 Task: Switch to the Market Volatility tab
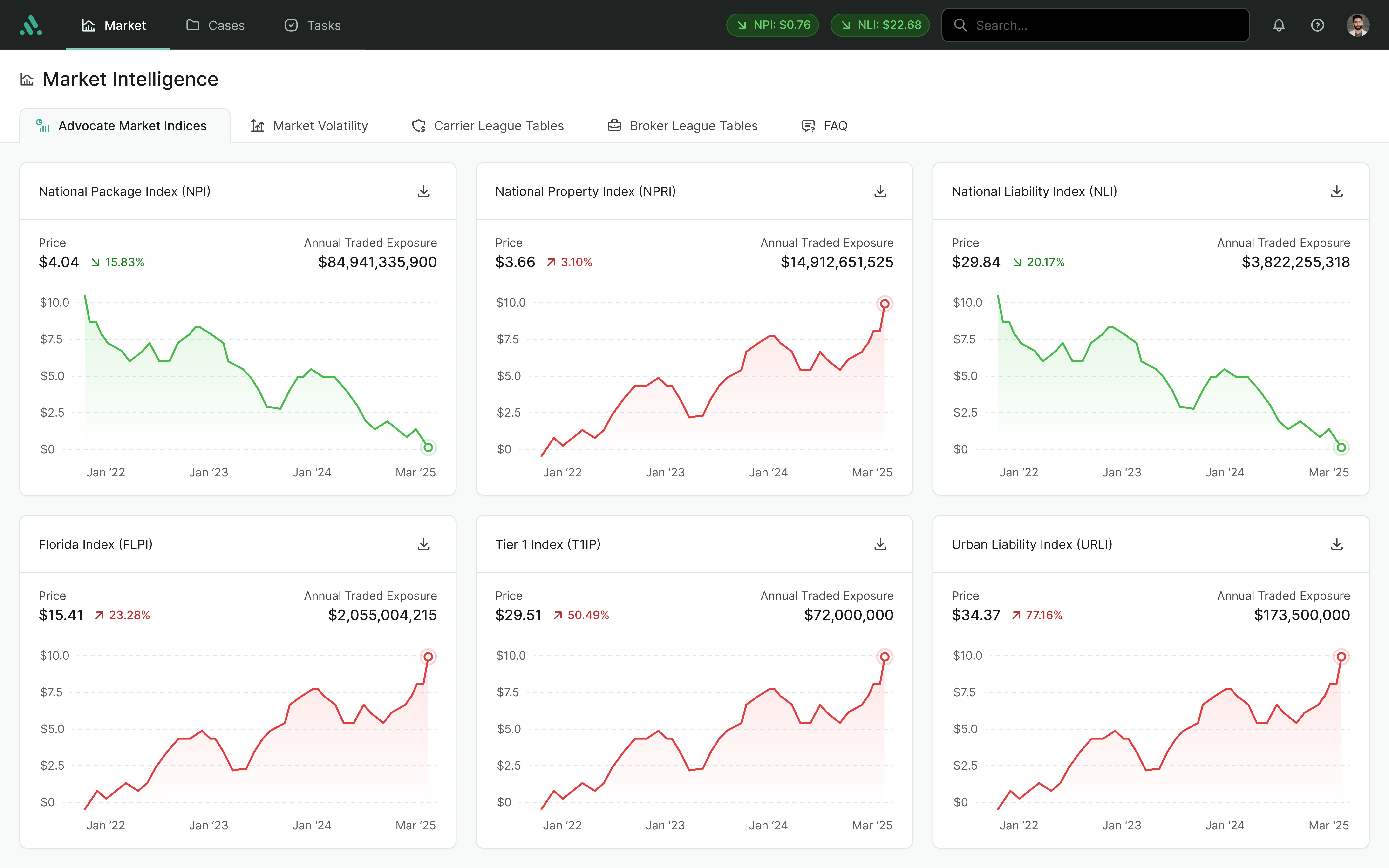click(309, 126)
